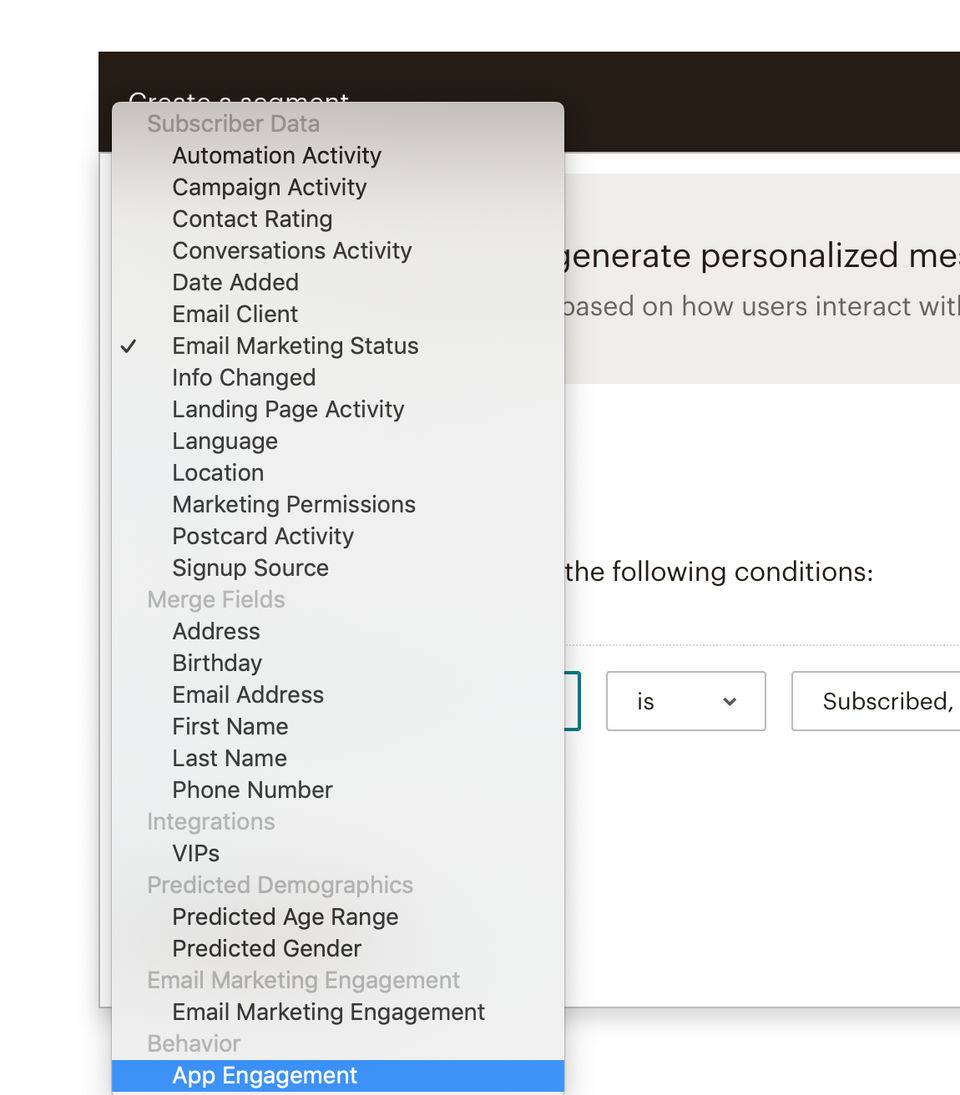The height and width of the screenshot is (1095, 960).
Task: Choose Birthday merge field
Action: tap(217, 663)
